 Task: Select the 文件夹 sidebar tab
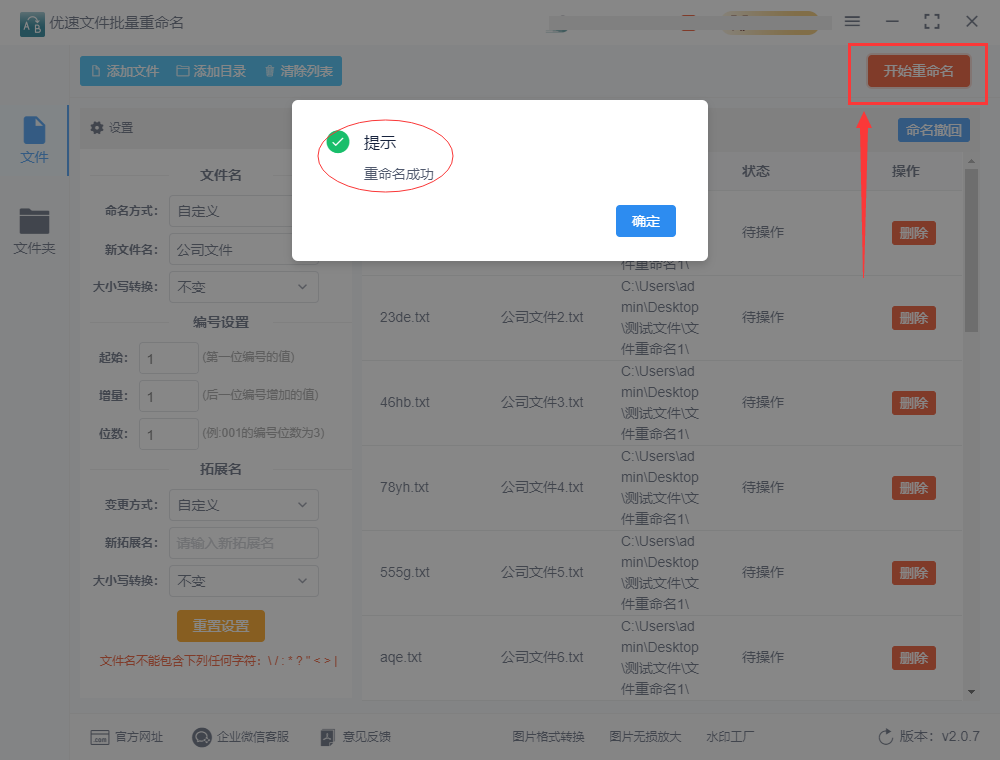pos(34,231)
